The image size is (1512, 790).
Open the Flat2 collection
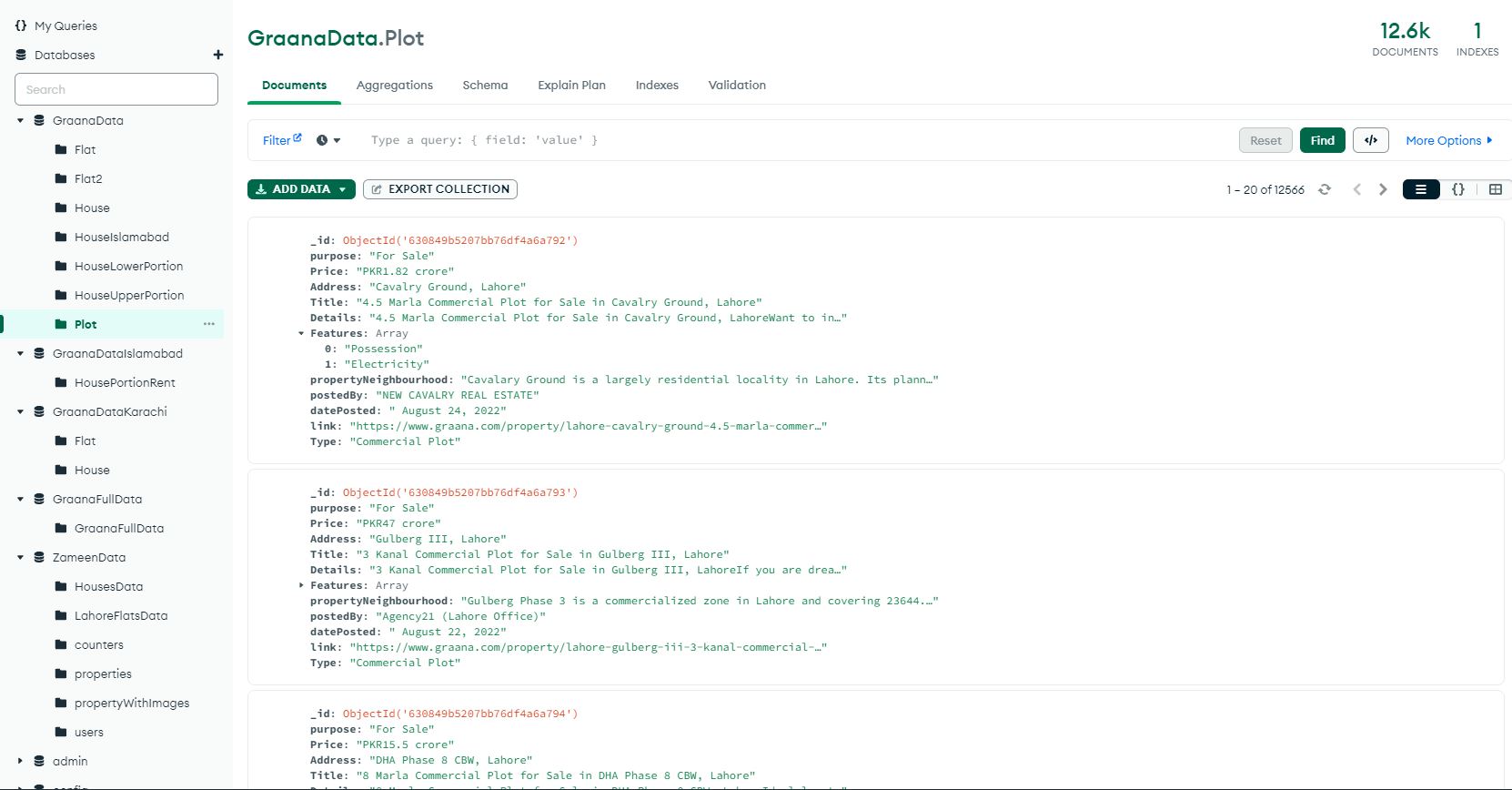click(x=88, y=178)
